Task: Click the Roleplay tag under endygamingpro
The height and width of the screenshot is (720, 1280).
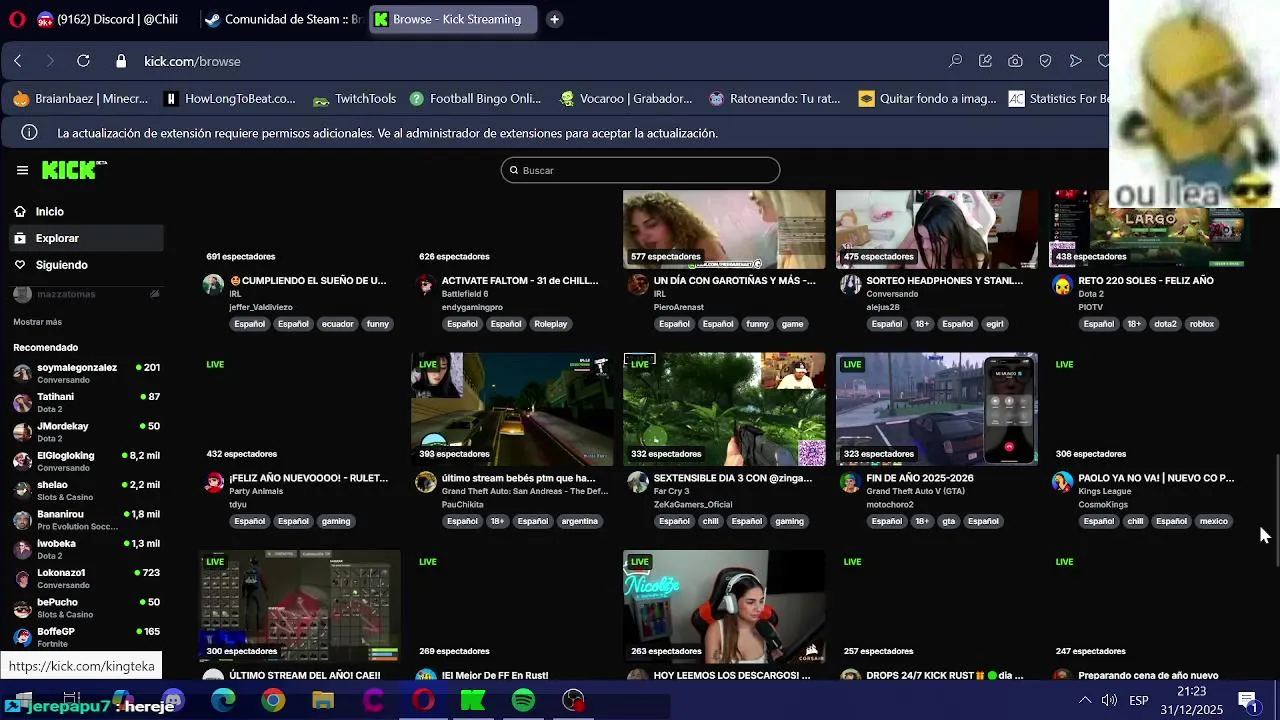Action: [x=550, y=324]
